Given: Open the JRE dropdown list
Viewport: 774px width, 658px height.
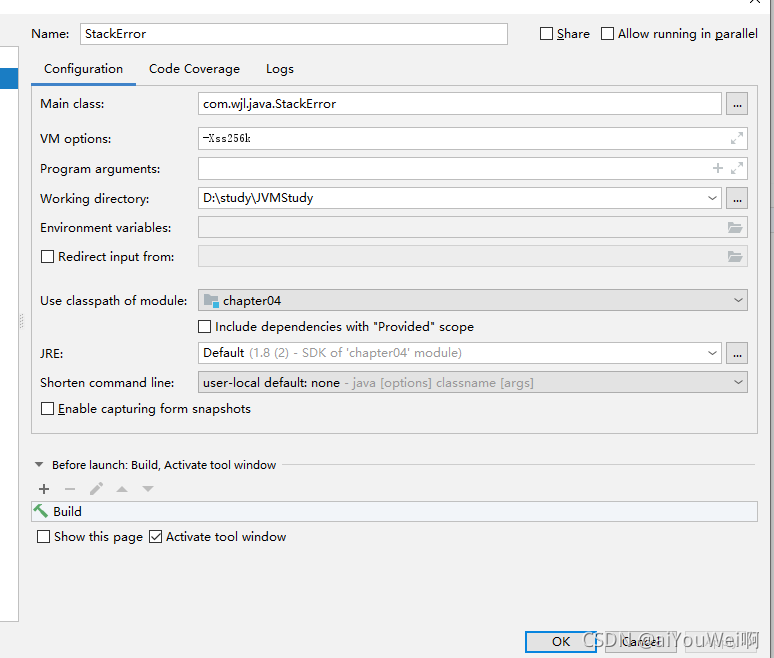Looking at the screenshot, I should [x=712, y=353].
